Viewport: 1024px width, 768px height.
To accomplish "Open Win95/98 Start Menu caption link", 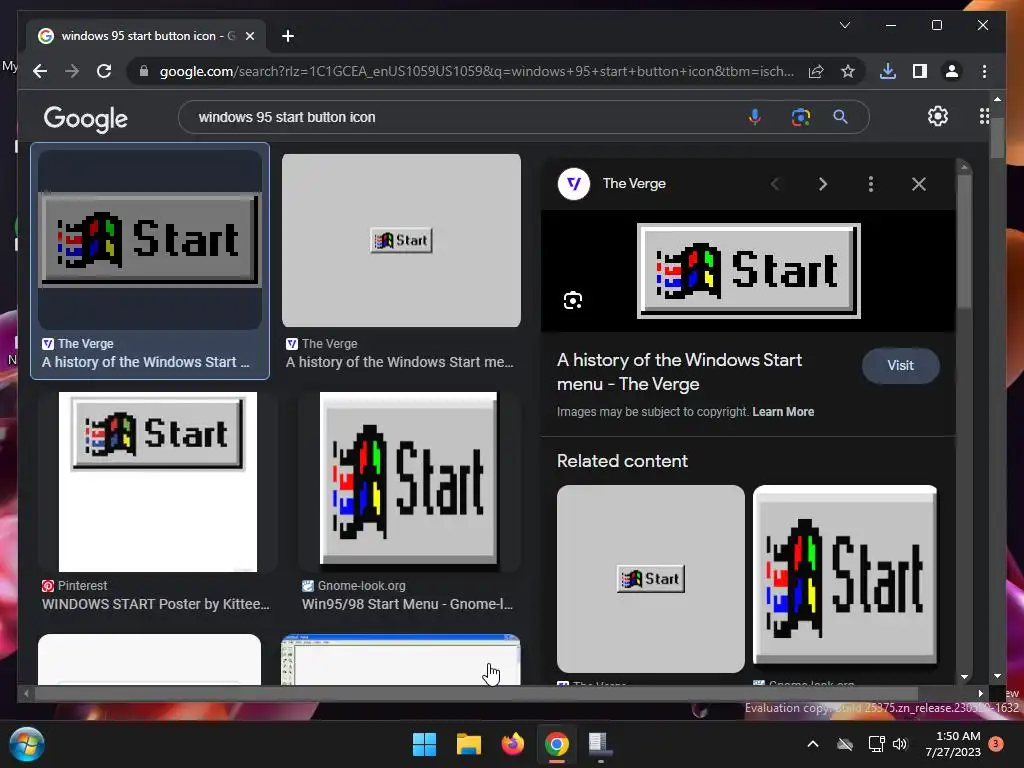I will point(408,604).
